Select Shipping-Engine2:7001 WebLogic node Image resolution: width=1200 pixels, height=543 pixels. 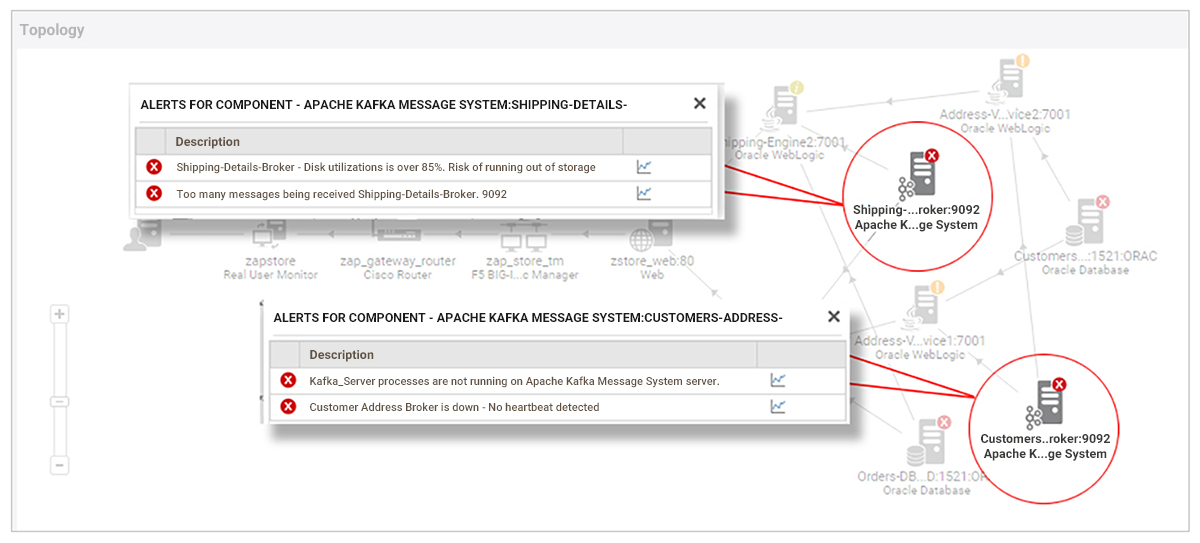(780, 107)
